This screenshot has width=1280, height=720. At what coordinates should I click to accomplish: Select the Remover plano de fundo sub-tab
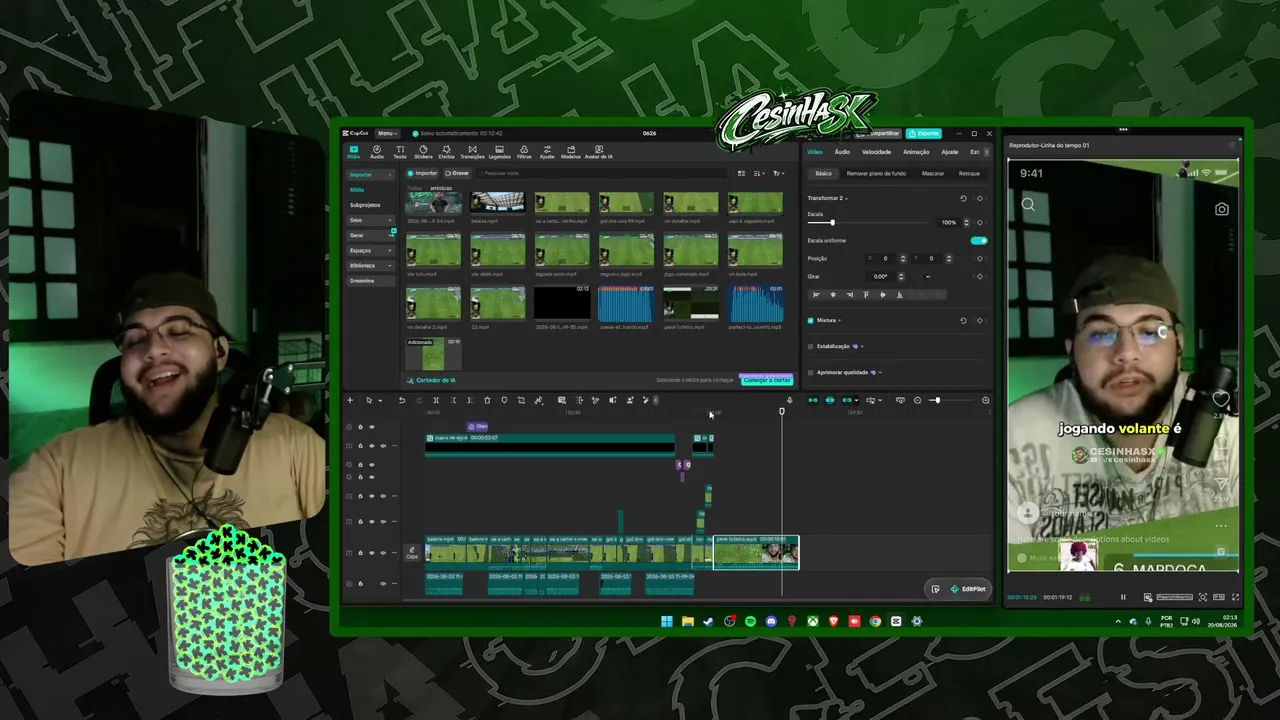pyautogui.click(x=876, y=174)
